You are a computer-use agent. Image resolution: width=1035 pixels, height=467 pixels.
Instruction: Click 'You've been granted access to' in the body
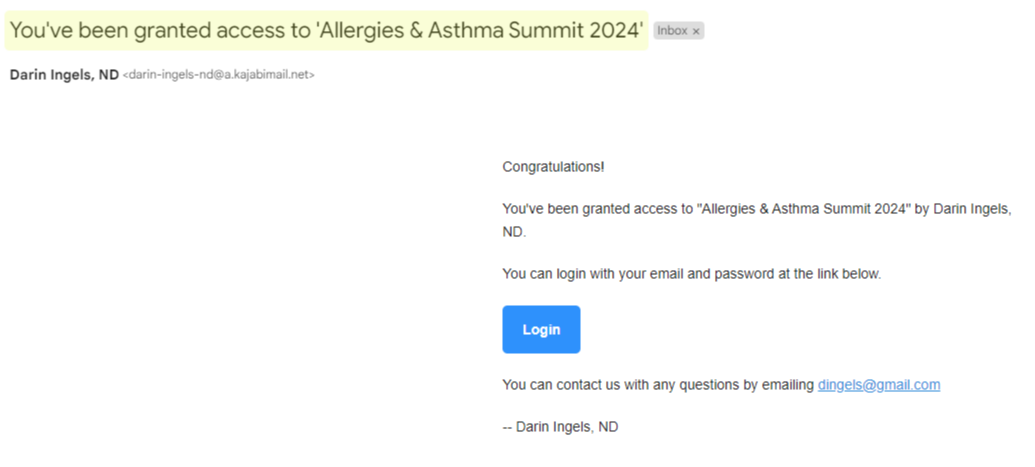[x=597, y=209]
